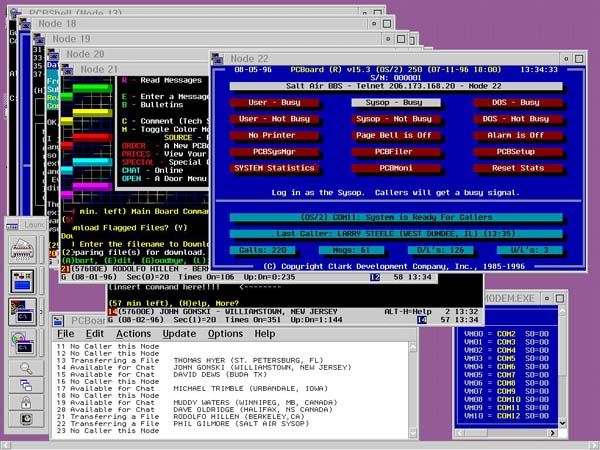
Task: Click the Calls: 220 counter in Node 22
Action: pyautogui.click(x=262, y=250)
